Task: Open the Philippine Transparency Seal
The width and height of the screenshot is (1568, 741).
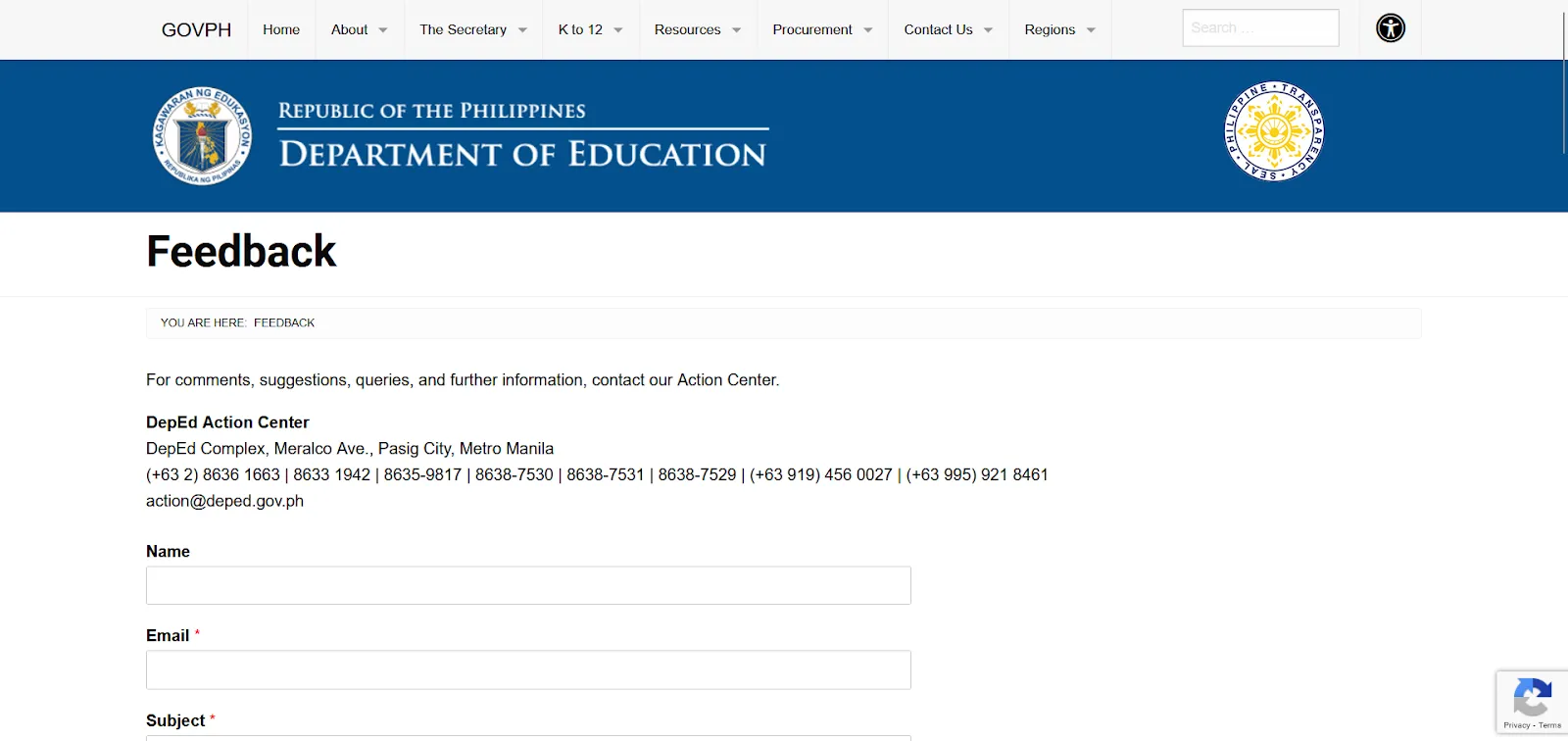Action: tap(1274, 131)
